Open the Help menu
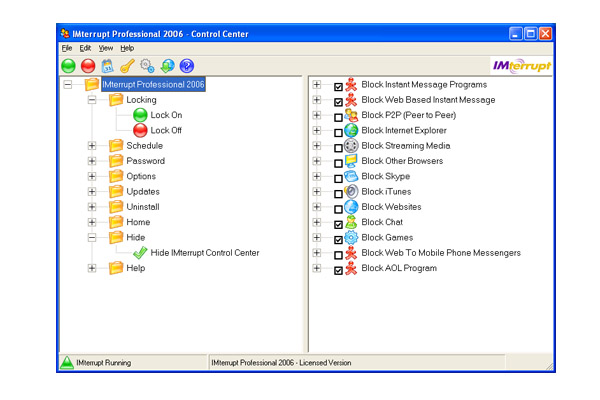600x400 pixels. point(127,48)
